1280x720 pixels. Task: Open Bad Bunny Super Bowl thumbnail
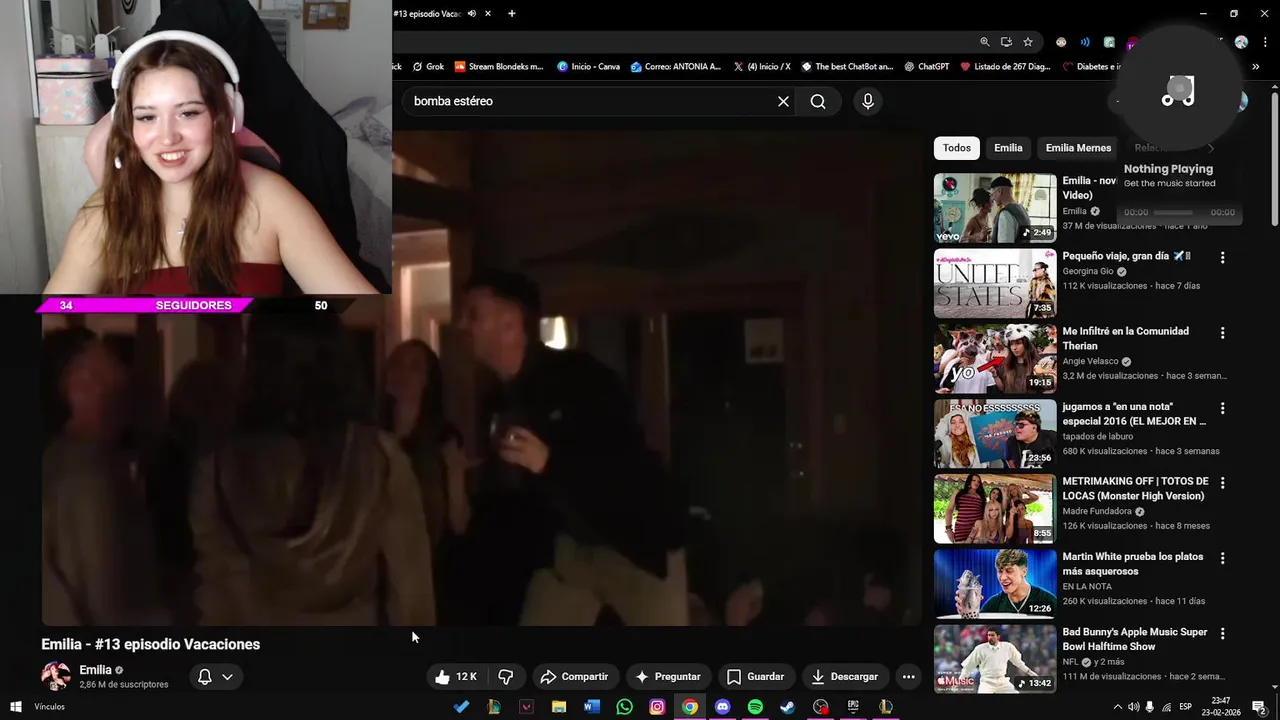[x=995, y=659]
